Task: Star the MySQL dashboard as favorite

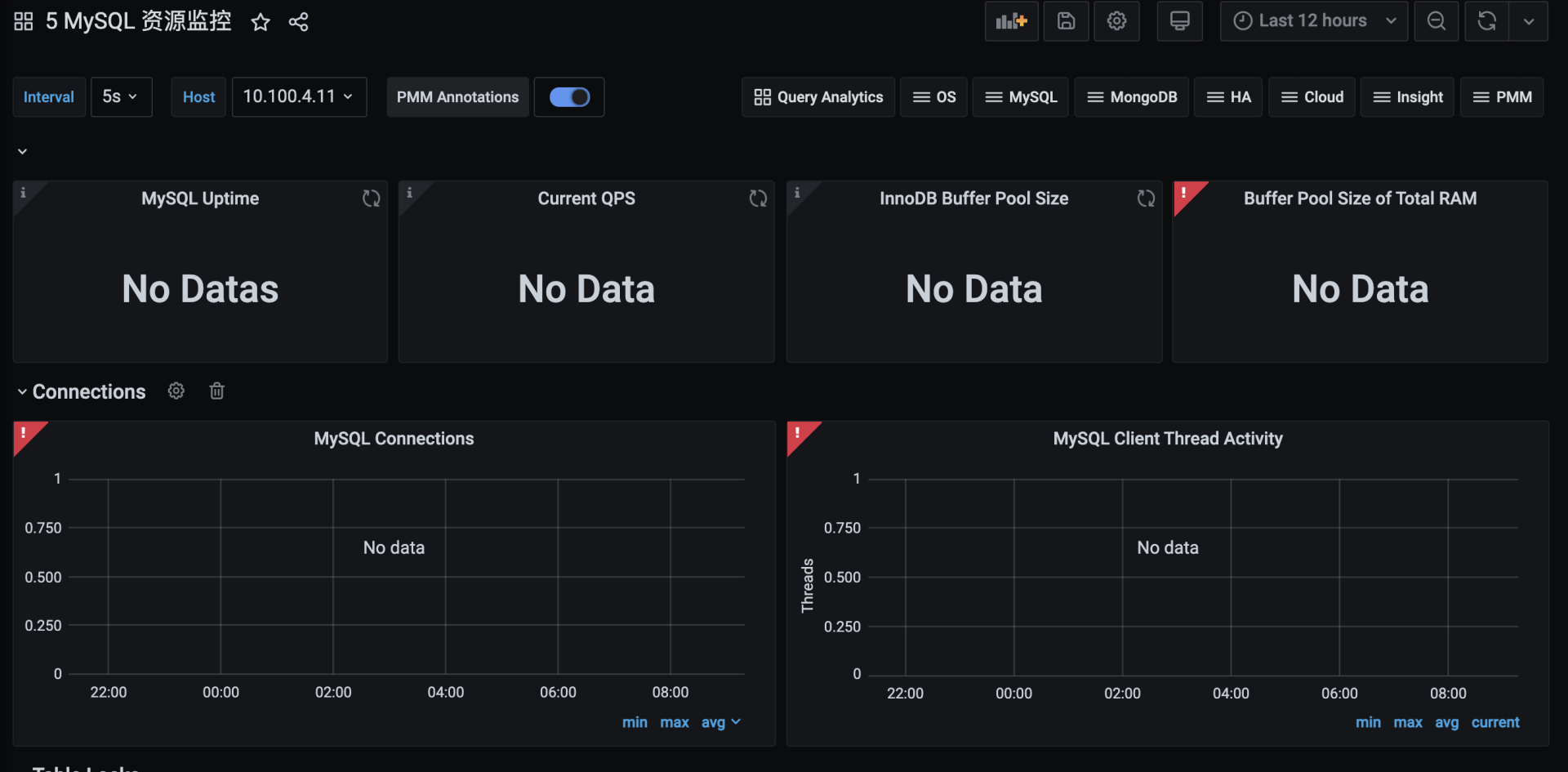Action: pyautogui.click(x=261, y=22)
